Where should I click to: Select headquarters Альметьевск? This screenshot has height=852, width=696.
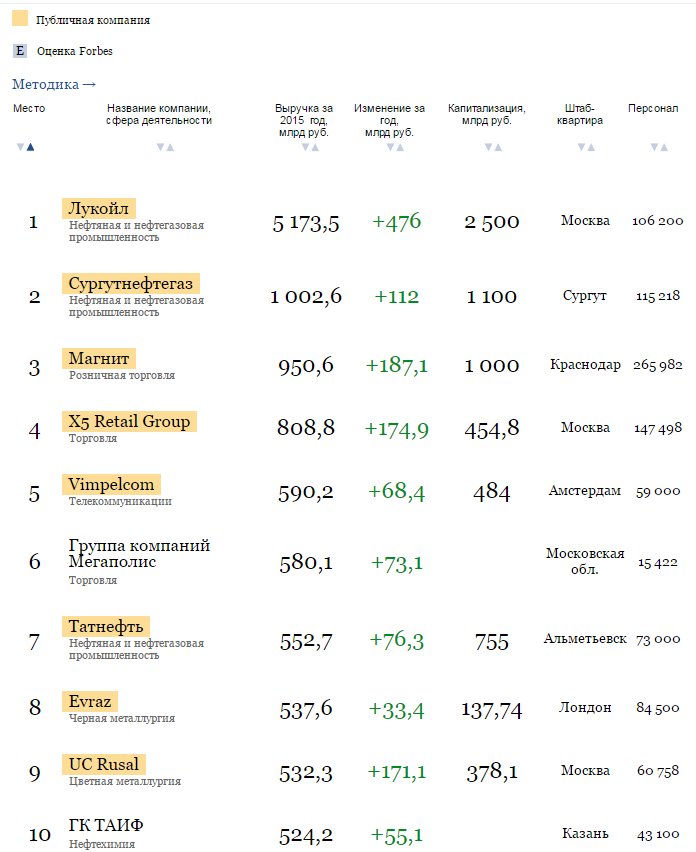point(585,638)
